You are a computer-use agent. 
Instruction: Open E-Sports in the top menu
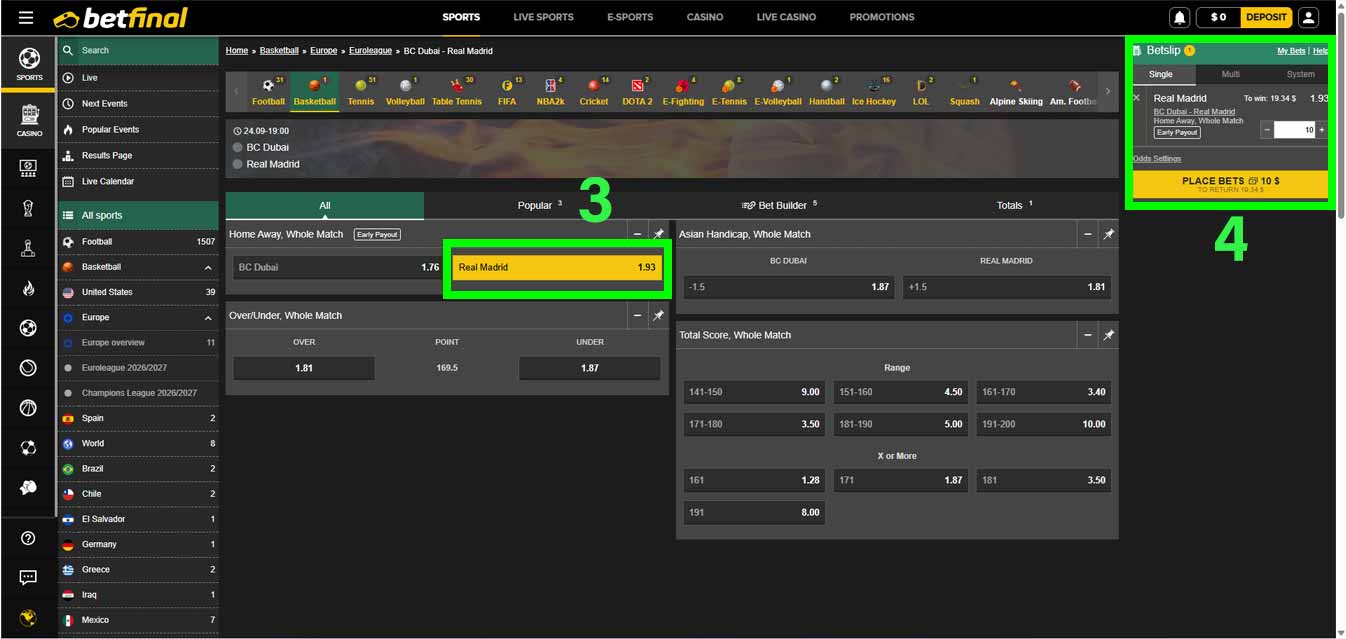[x=630, y=17]
